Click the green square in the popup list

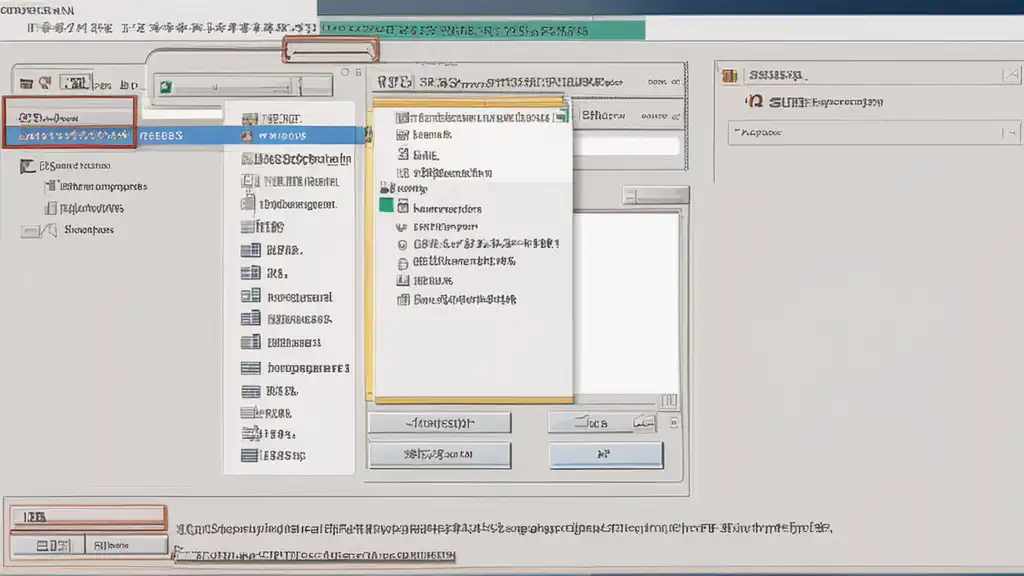(386, 205)
